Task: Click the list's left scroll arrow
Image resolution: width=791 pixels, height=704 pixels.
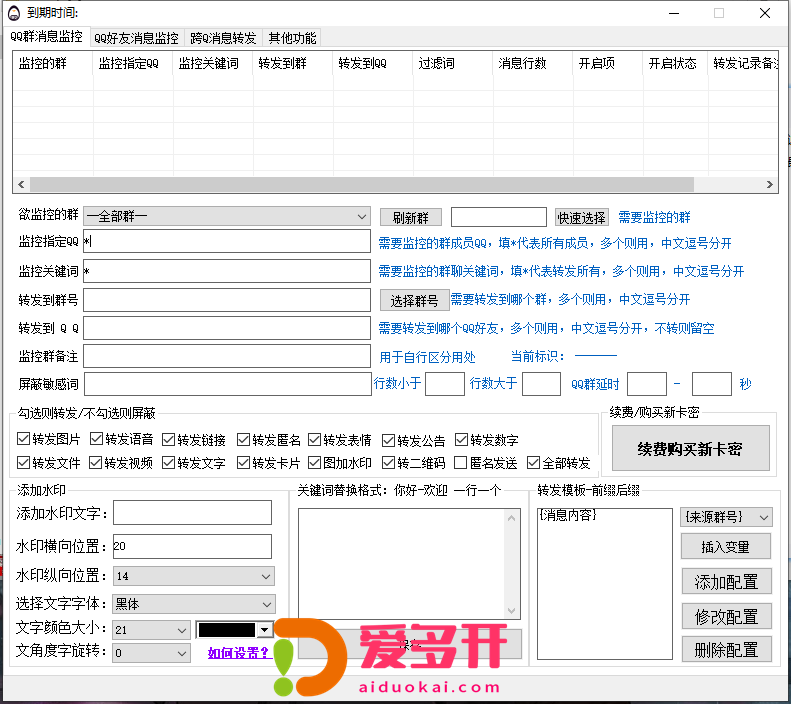Action: (21, 185)
